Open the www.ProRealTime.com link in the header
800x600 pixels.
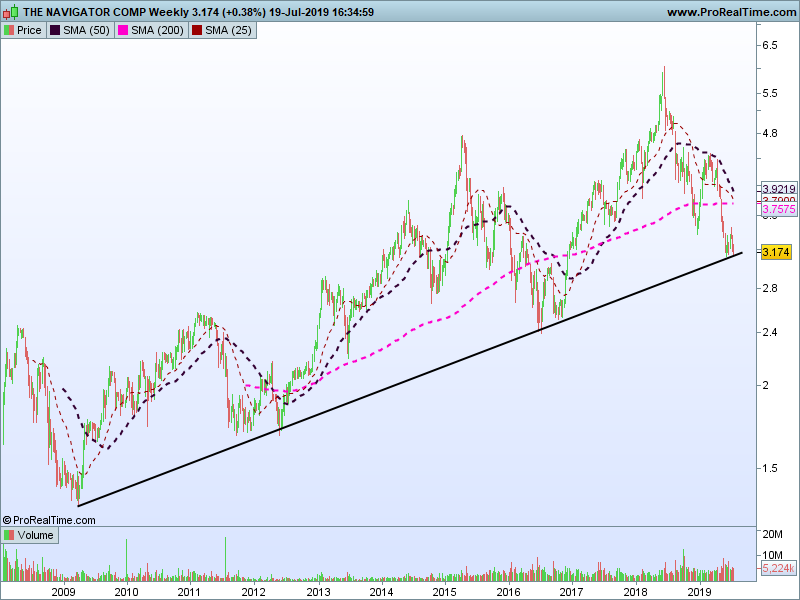(x=732, y=12)
